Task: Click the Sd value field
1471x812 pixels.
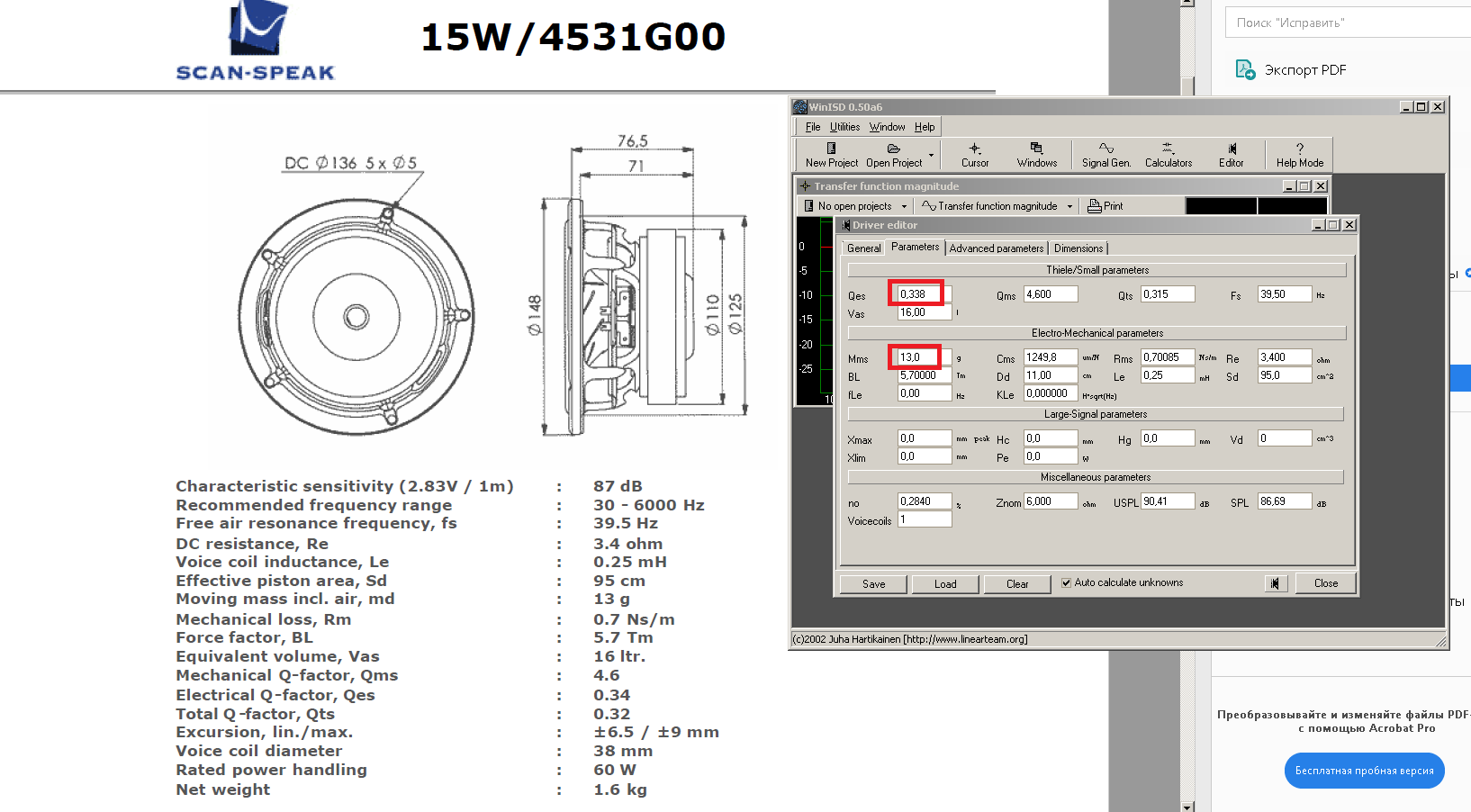Action: point(1285,375)
